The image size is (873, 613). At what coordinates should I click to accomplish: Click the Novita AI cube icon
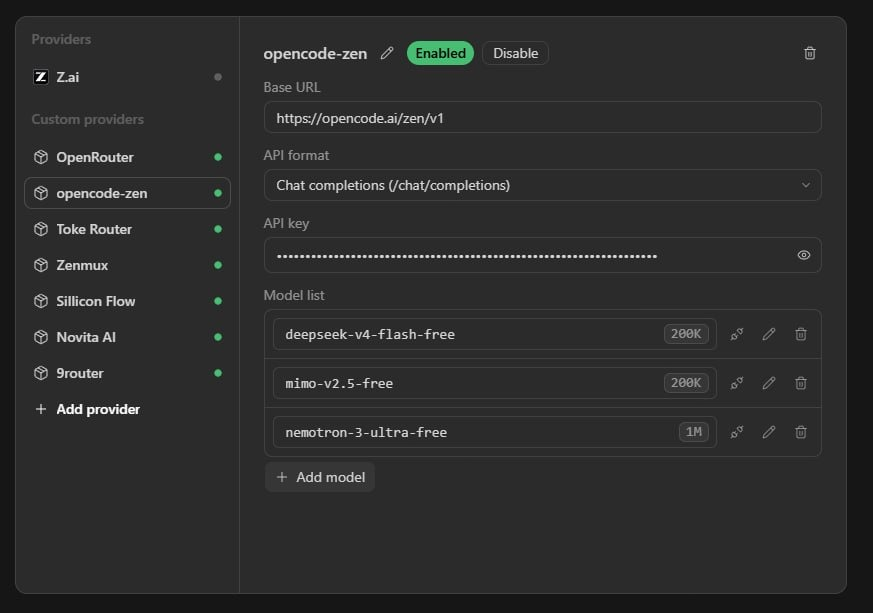click(x=41, y=337)
